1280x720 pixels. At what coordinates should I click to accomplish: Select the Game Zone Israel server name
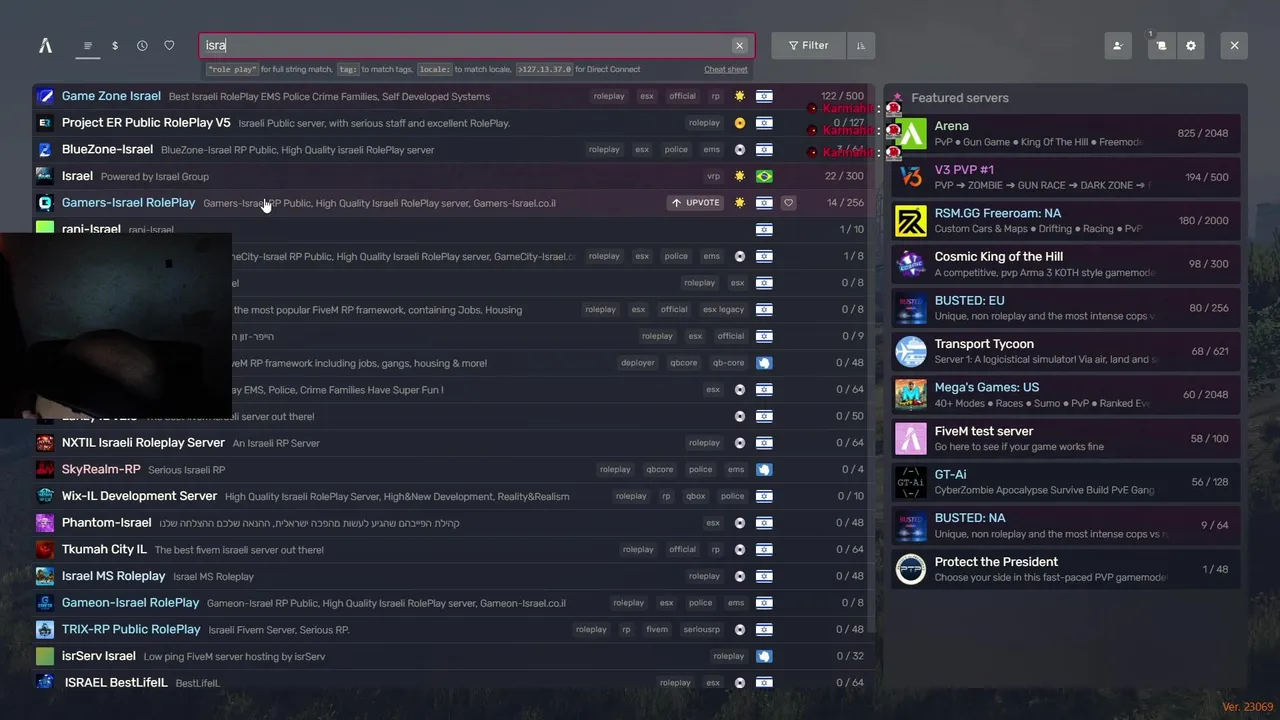[111, 96]
